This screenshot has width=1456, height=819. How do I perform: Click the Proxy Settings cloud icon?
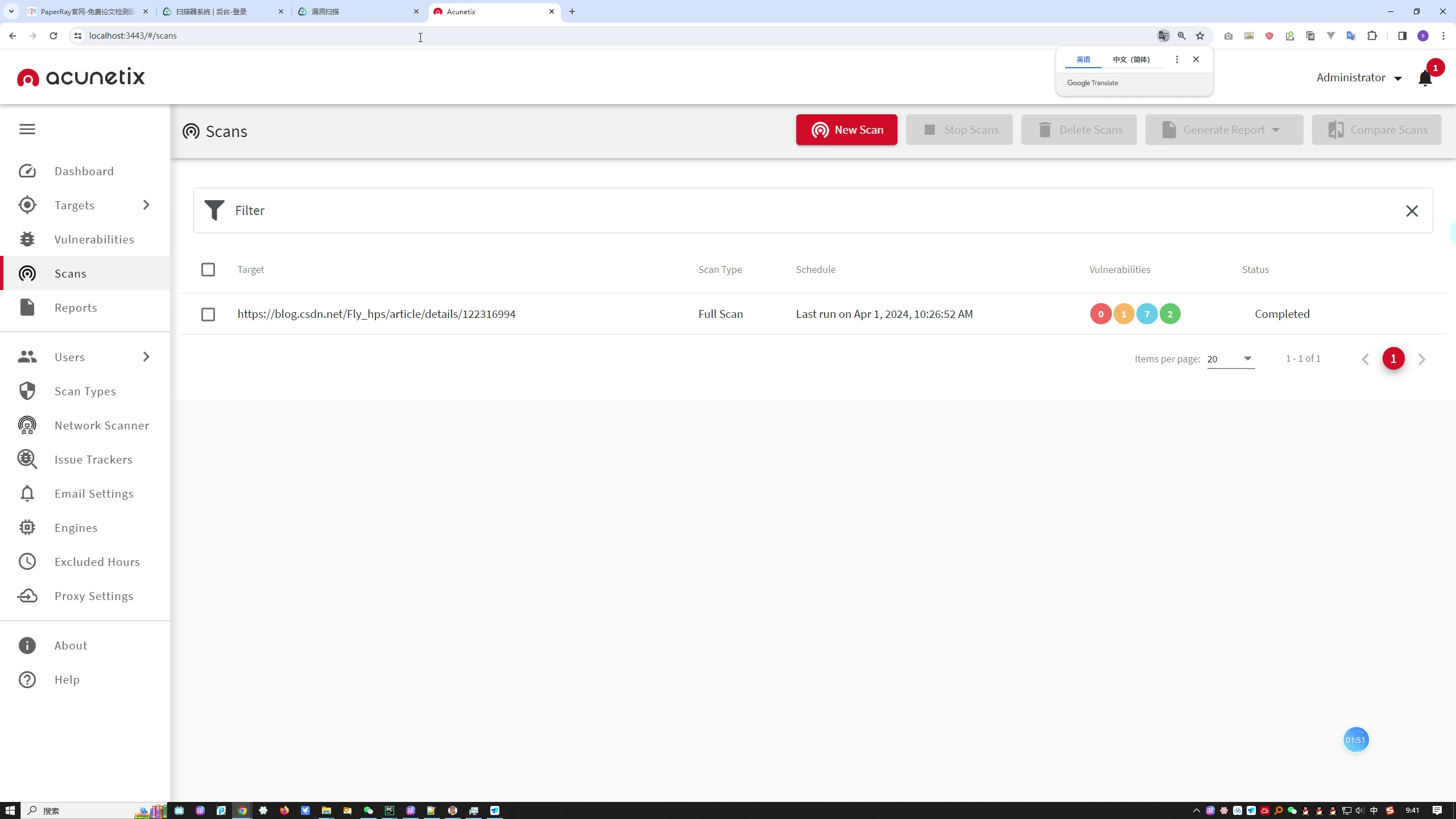click(27, 595)
